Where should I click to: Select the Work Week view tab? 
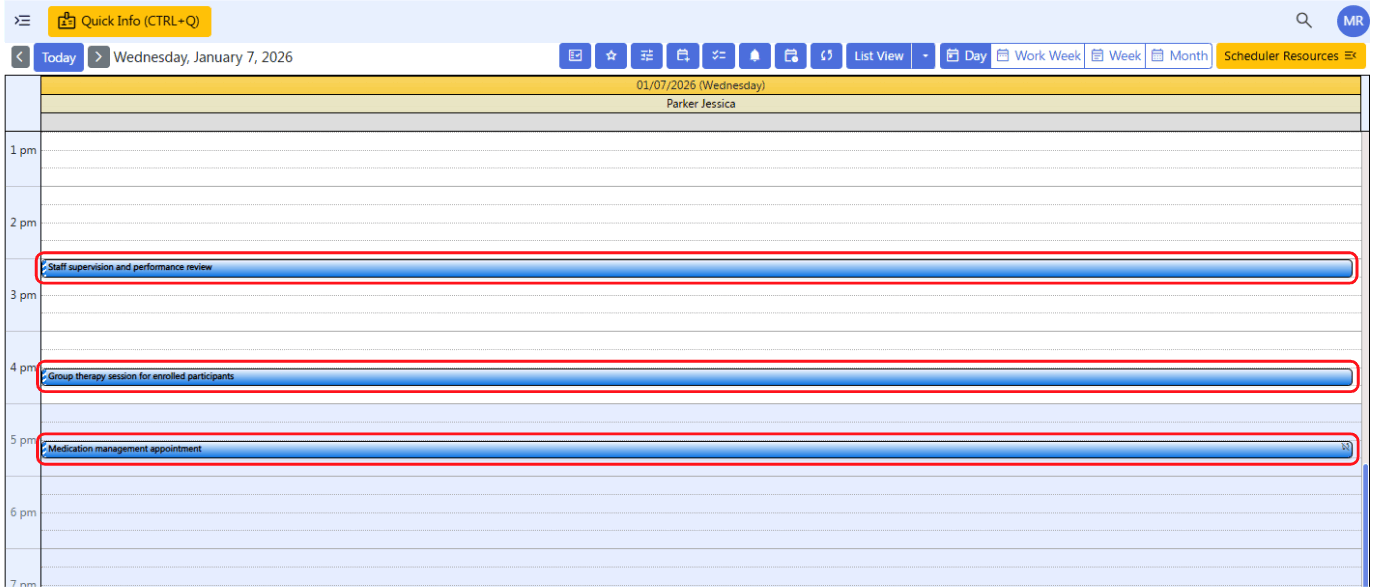(x=1038, y=56)
